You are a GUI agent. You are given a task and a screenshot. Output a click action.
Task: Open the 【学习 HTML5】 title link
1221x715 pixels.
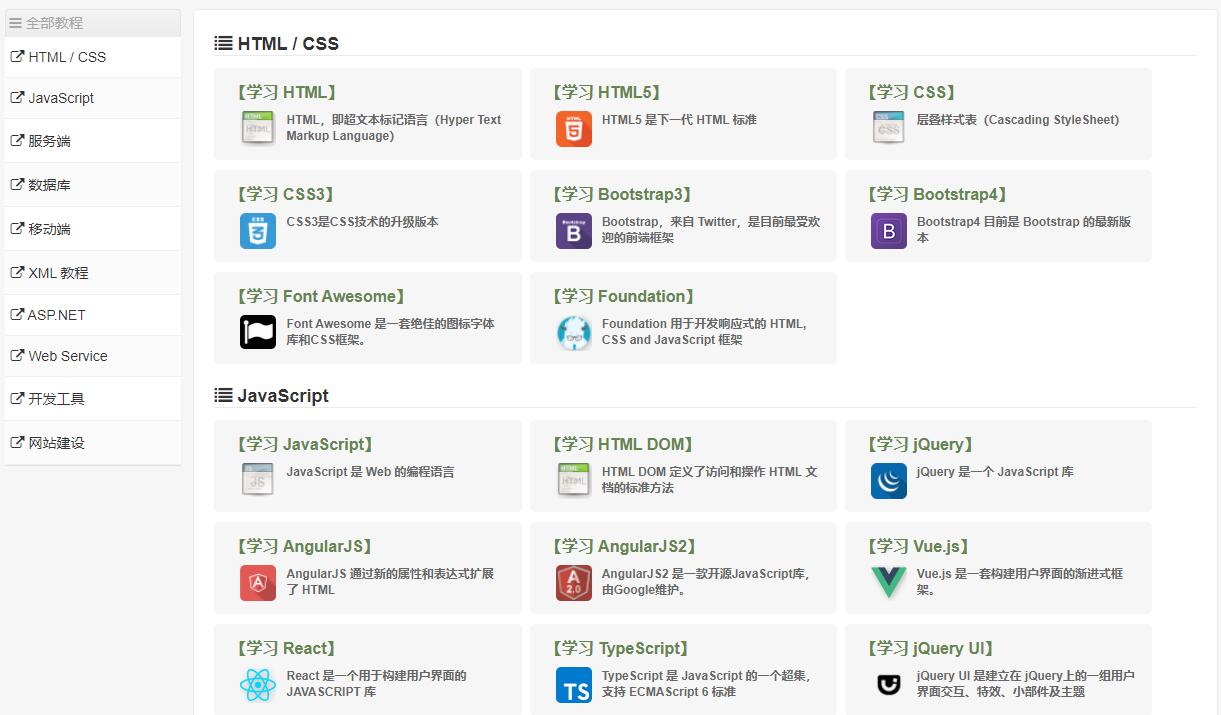point(606,92)
